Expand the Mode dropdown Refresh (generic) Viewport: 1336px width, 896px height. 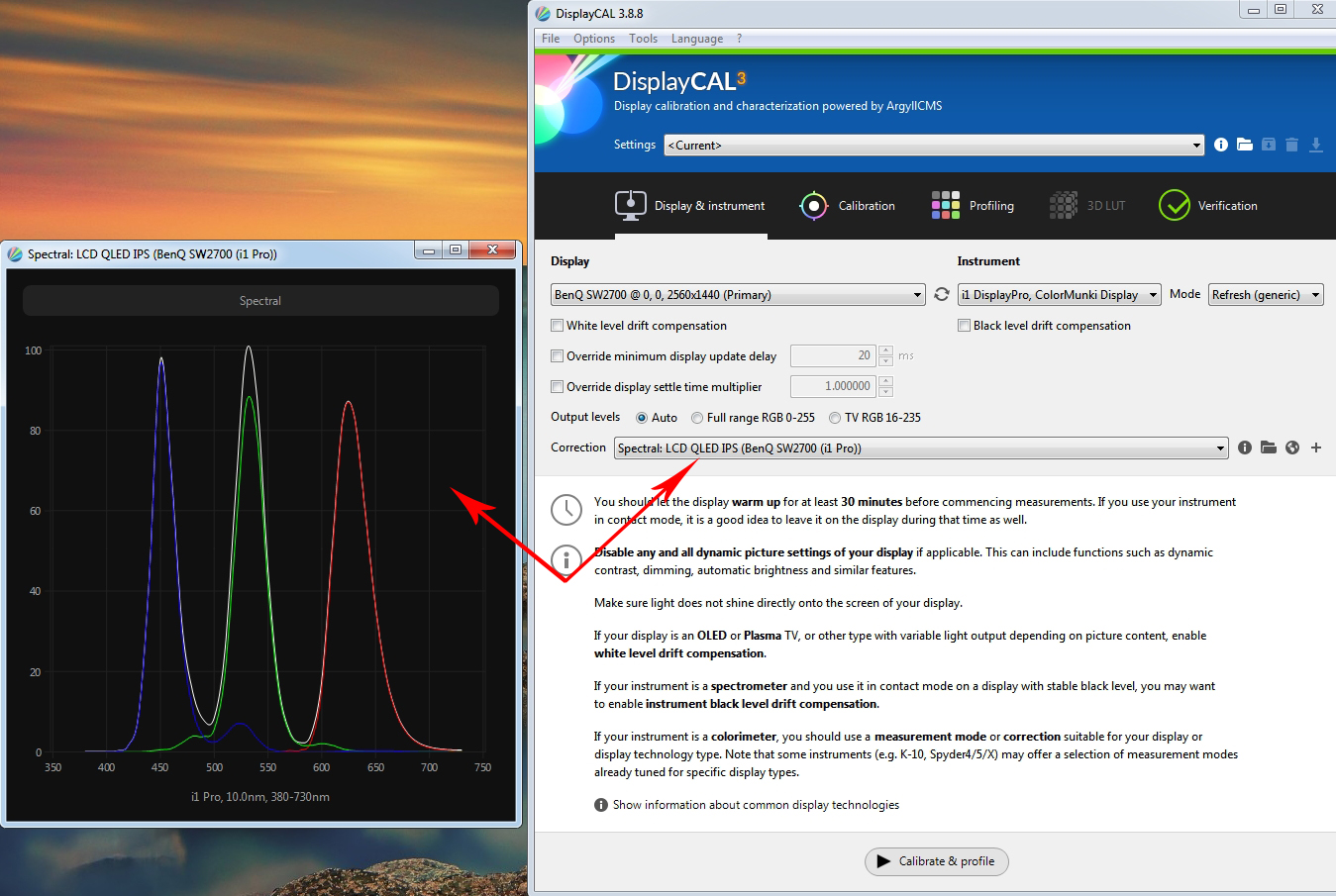click(1315, 295)
